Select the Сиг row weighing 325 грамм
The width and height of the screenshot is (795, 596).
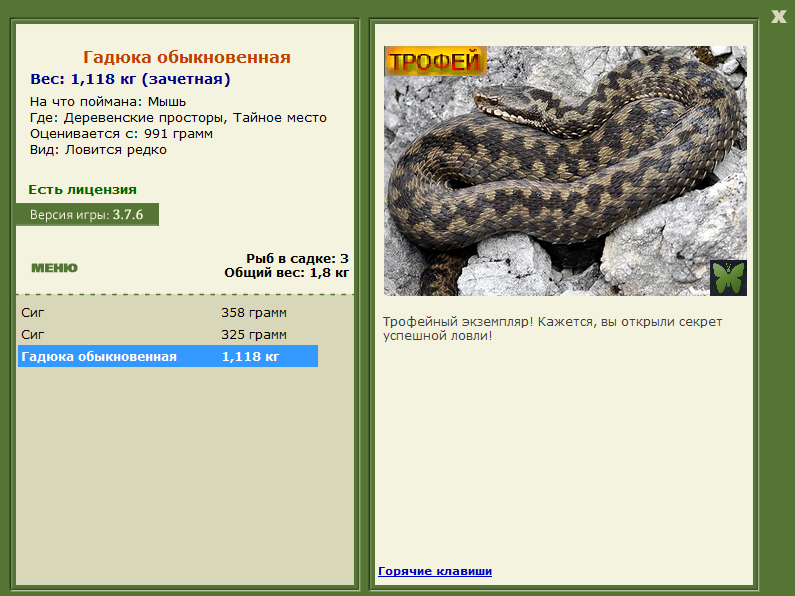pos(168,334)
